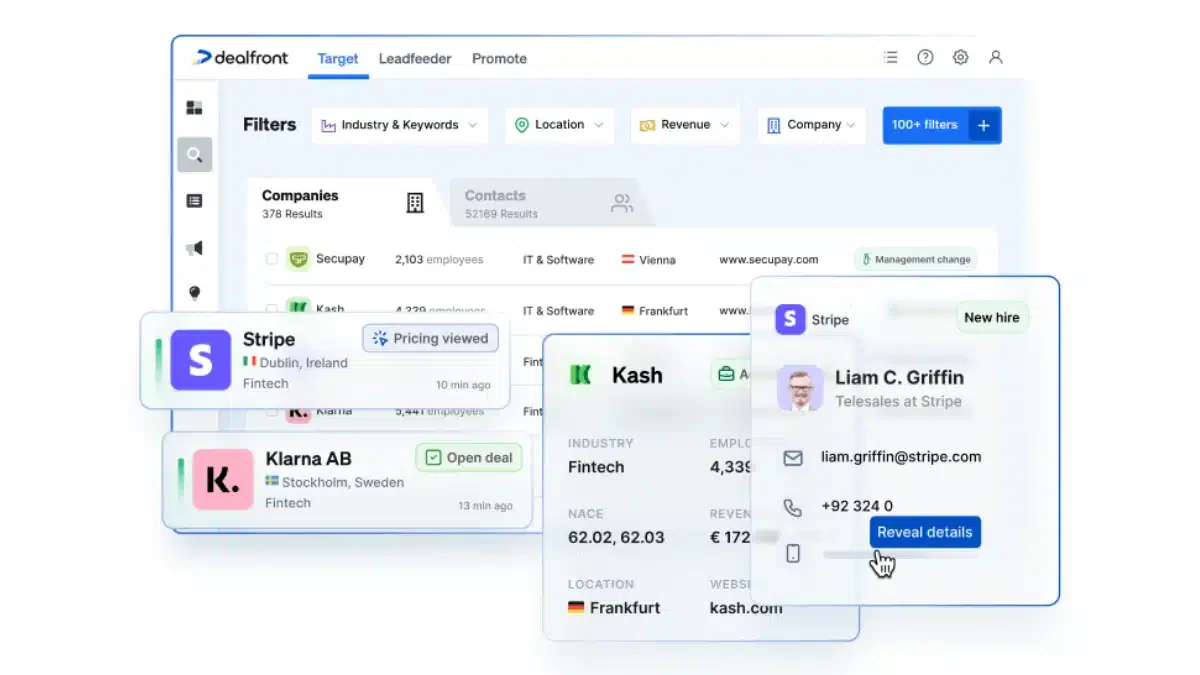Click the Secupay company logo

(x=298, y=259)
